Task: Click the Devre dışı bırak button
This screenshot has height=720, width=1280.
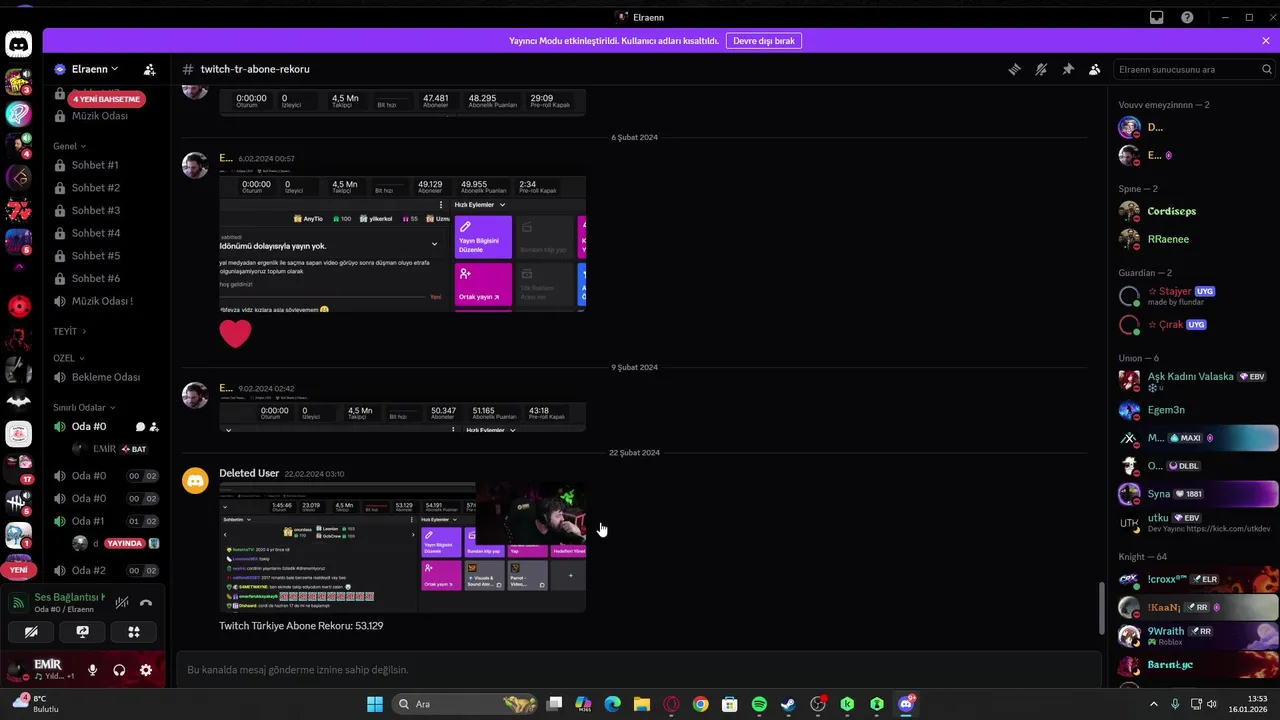Action: point(764,41)
